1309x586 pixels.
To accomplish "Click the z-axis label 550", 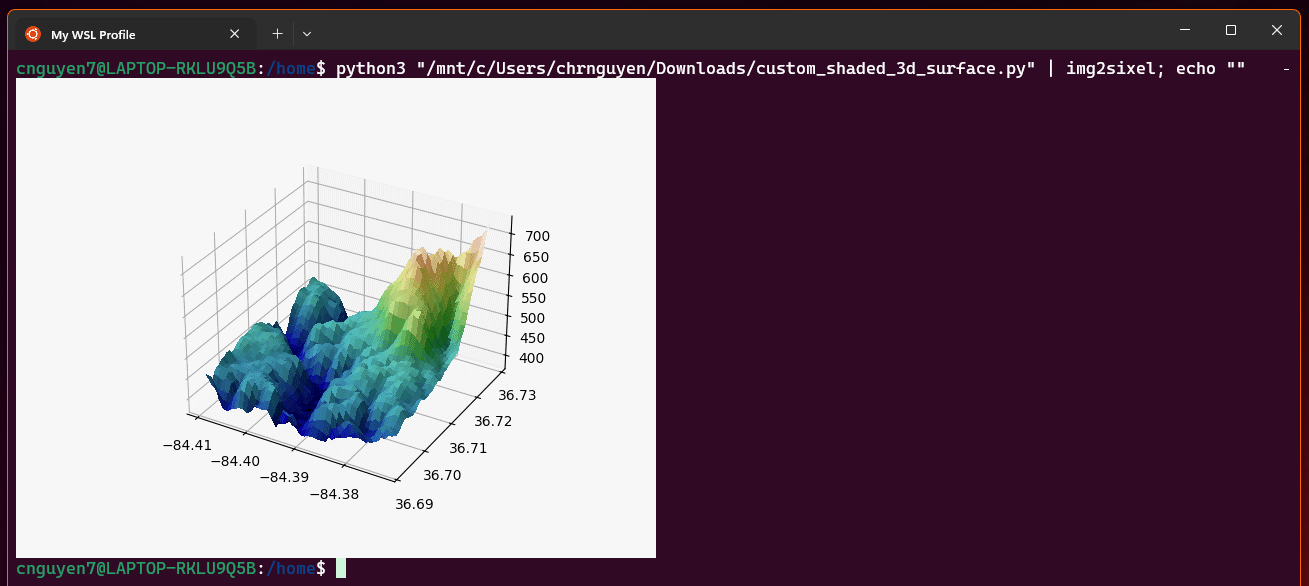I will (x=532, y=298).
